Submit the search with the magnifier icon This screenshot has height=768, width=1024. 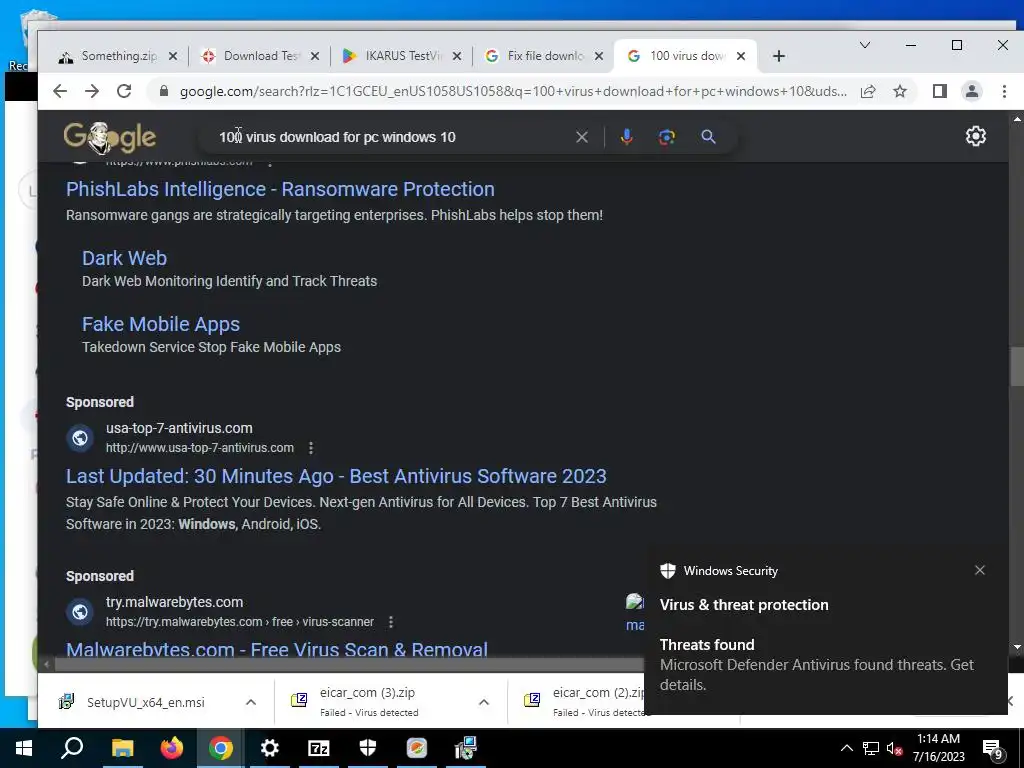point(709,137)
